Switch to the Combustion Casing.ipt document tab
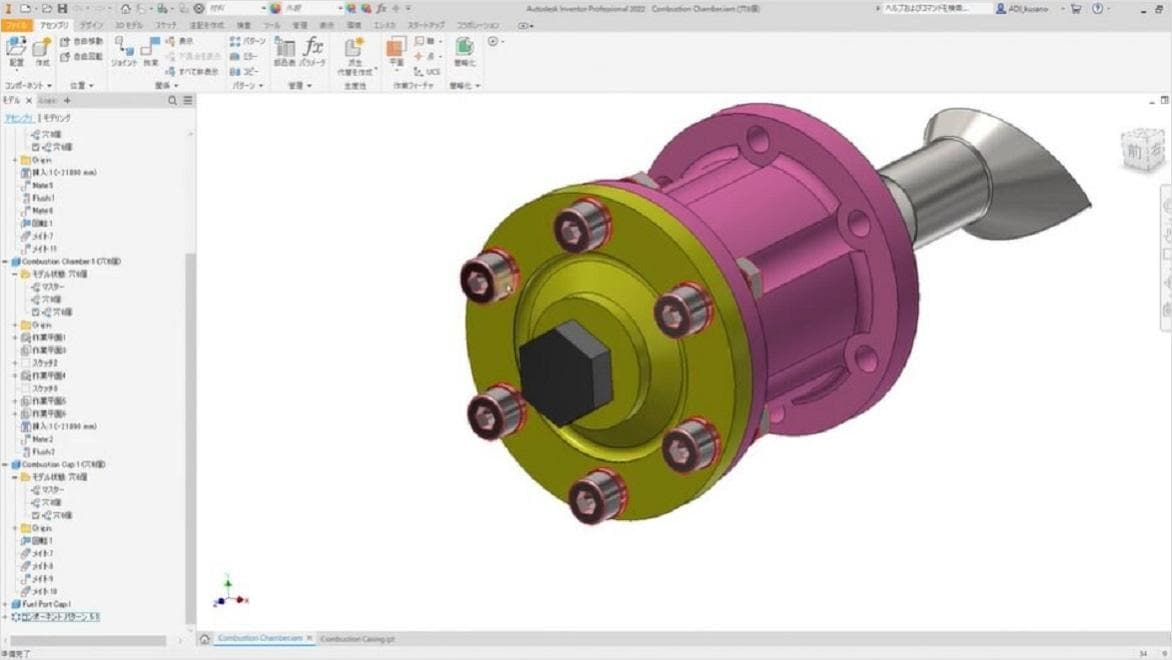Screen dimensions: 1172x660 (x=358, y=639)
